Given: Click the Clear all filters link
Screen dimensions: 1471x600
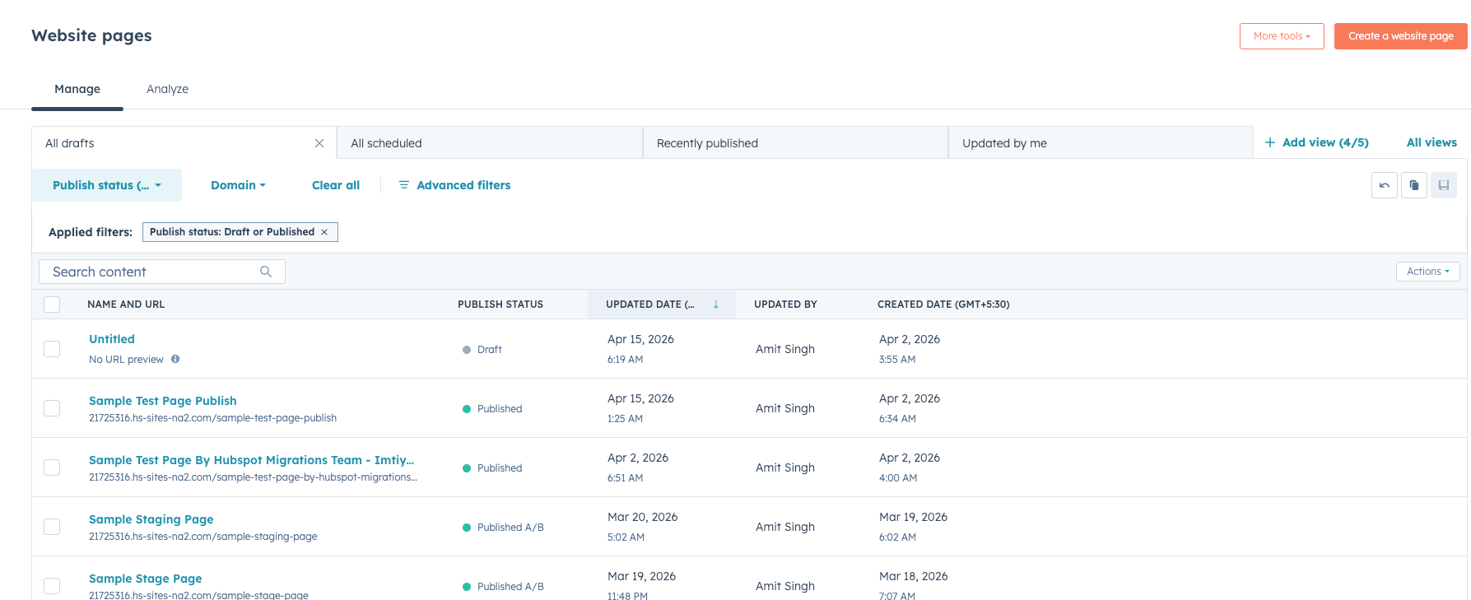Looking at the screenshot, I should coord(336,185).
